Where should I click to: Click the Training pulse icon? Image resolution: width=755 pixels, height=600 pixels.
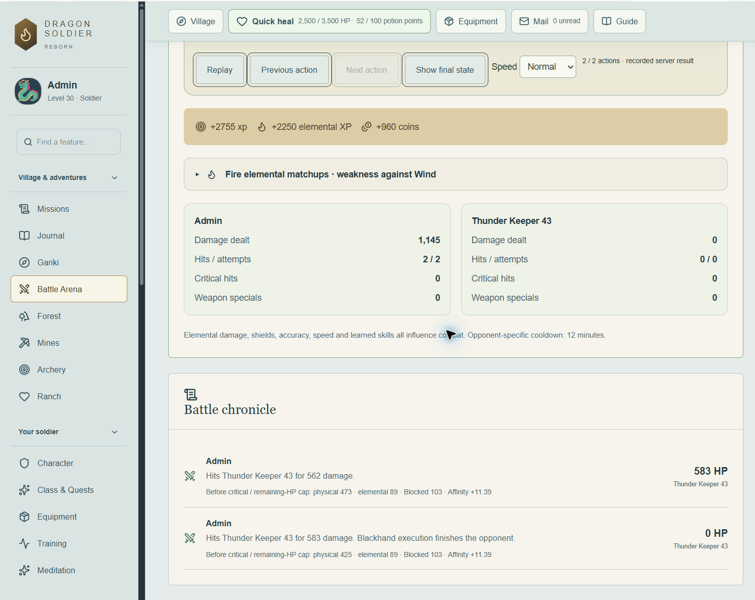coord(24,544)
